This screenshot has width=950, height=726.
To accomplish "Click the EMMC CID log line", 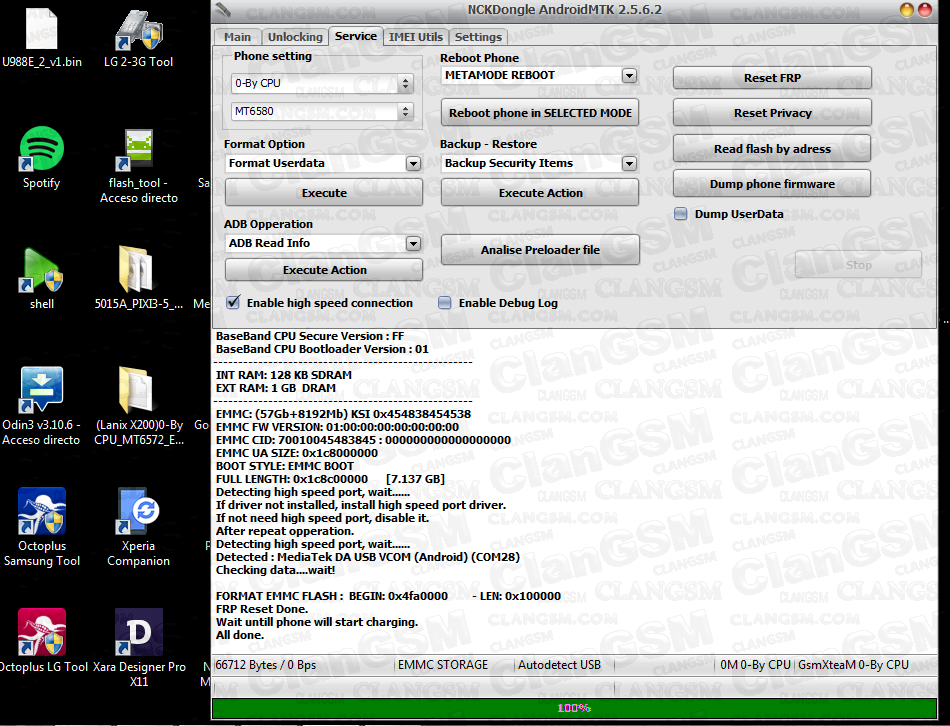I will tap(363, 440).
